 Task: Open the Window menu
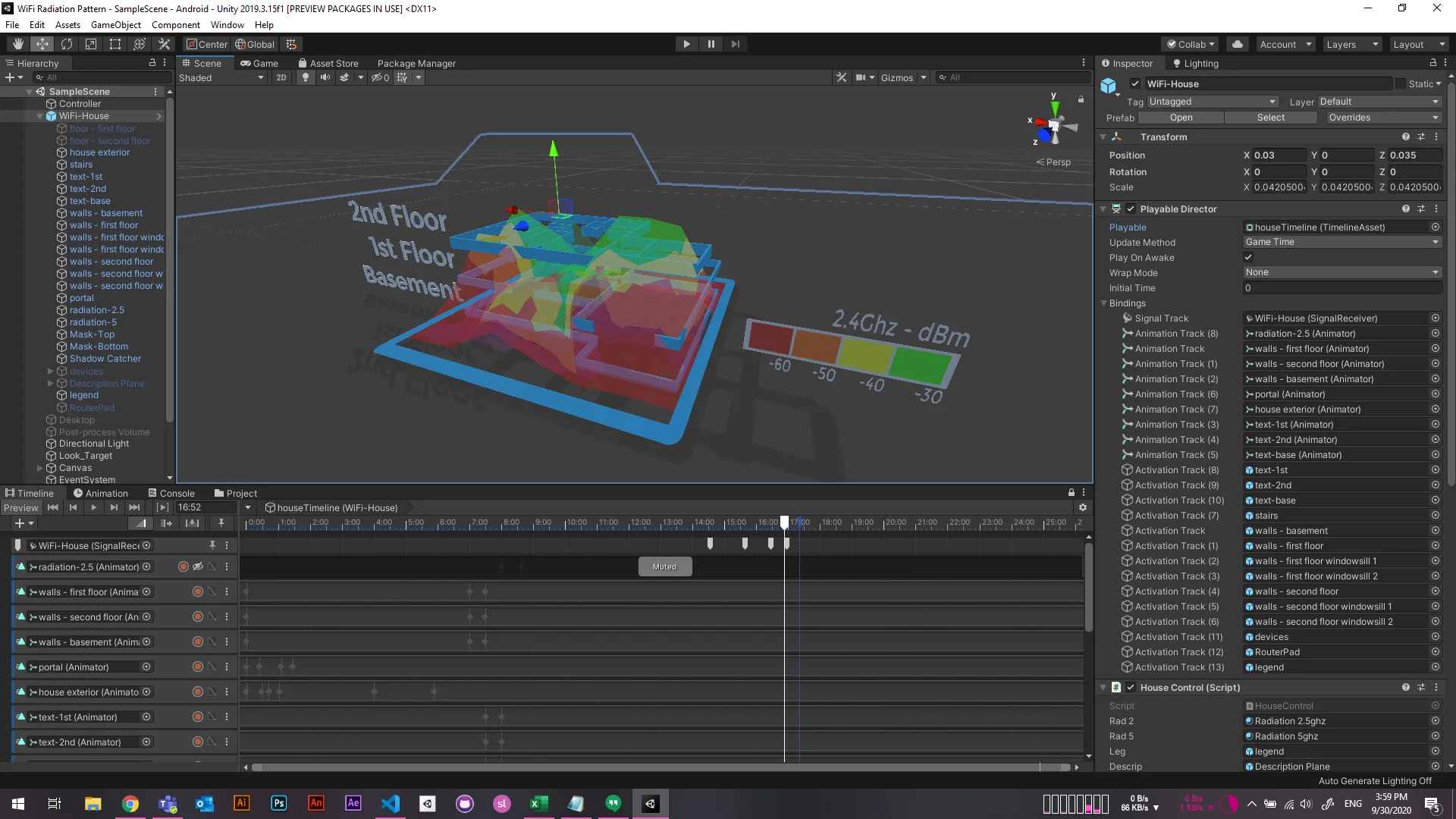227,25
